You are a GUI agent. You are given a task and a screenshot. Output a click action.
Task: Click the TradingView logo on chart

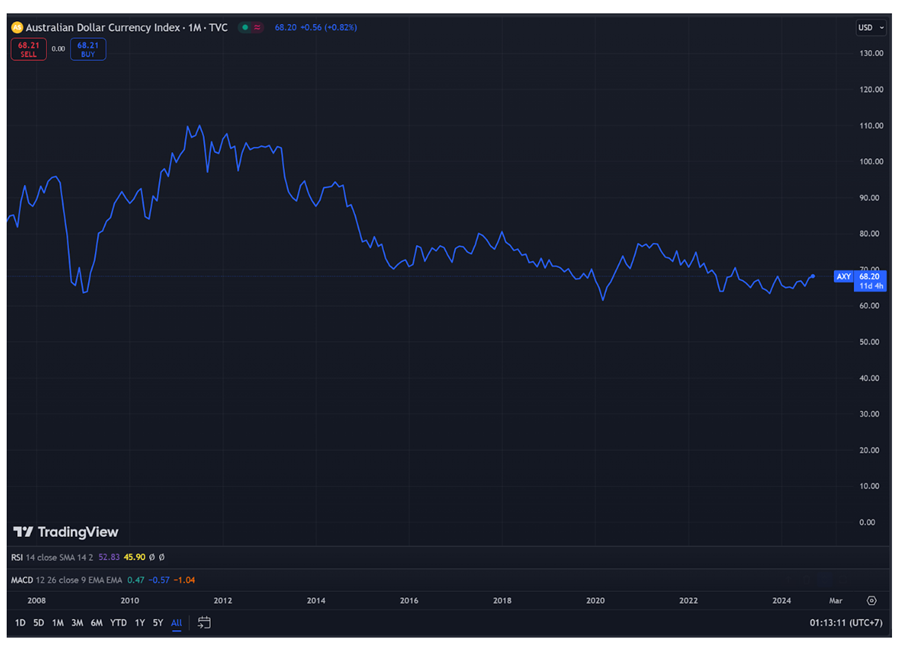[66, 532]
